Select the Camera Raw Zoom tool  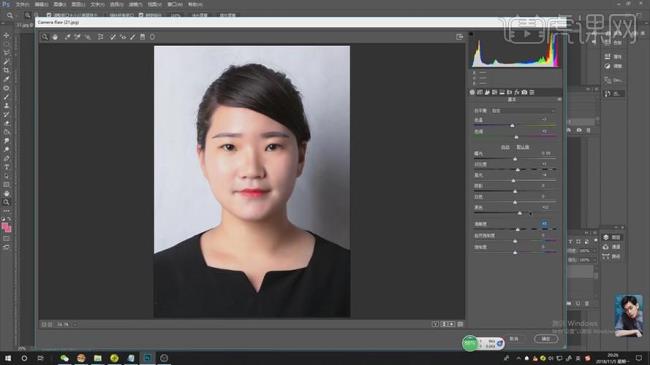point(44,37)
